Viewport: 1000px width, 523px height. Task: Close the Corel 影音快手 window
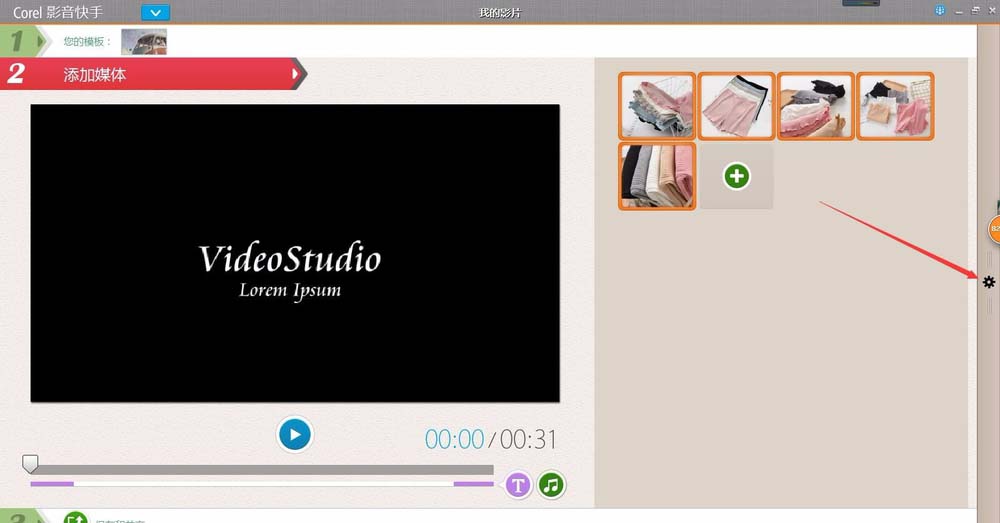coord(992,11)
